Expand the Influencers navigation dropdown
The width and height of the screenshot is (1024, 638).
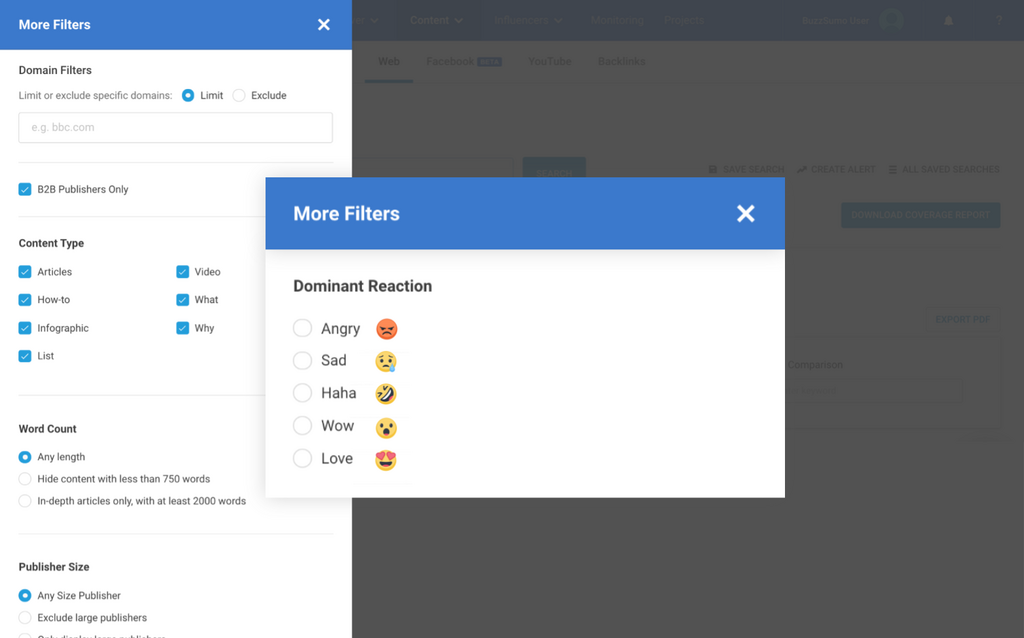528,20
